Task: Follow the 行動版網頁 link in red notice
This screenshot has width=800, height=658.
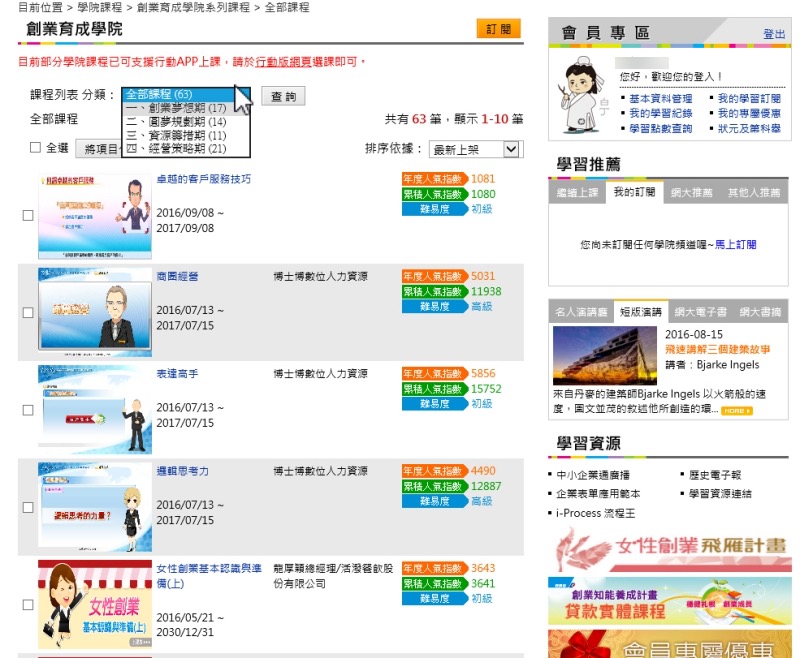Action: 283,62
